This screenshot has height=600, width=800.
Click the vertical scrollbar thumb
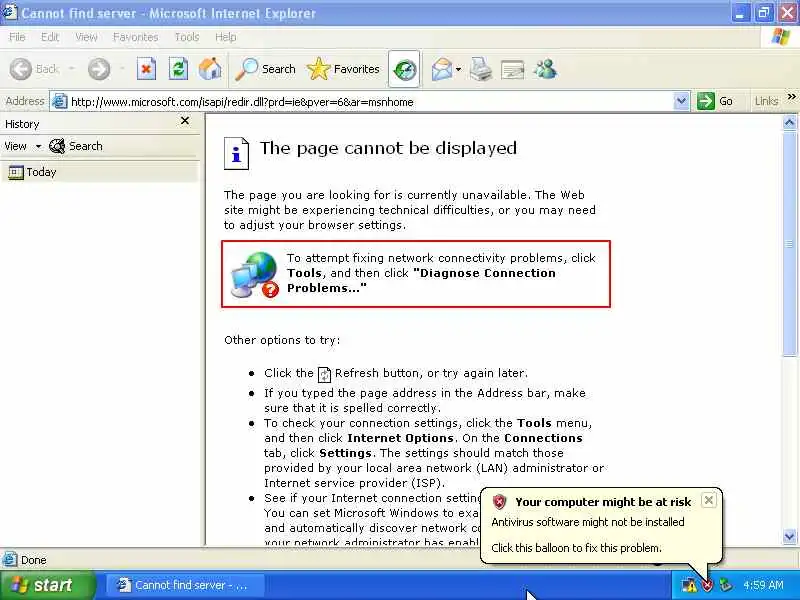tap(789, 244)
